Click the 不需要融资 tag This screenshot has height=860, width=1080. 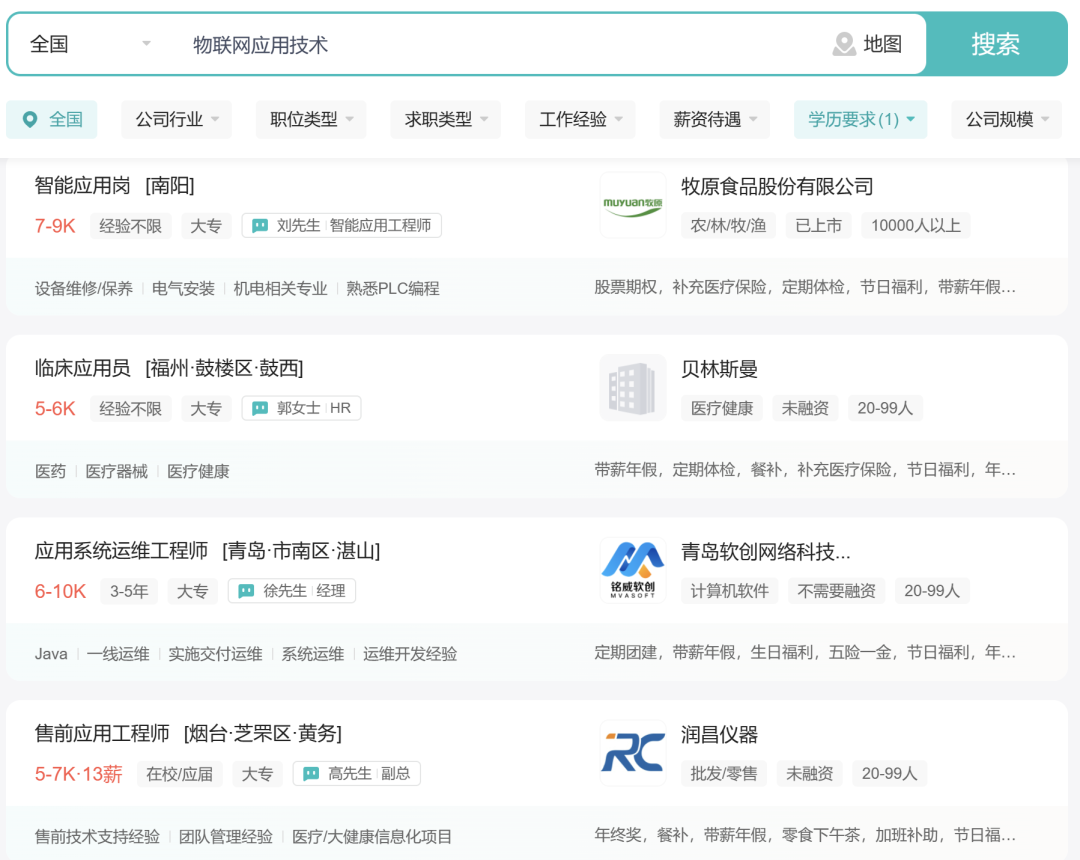(x=836, y=590)
